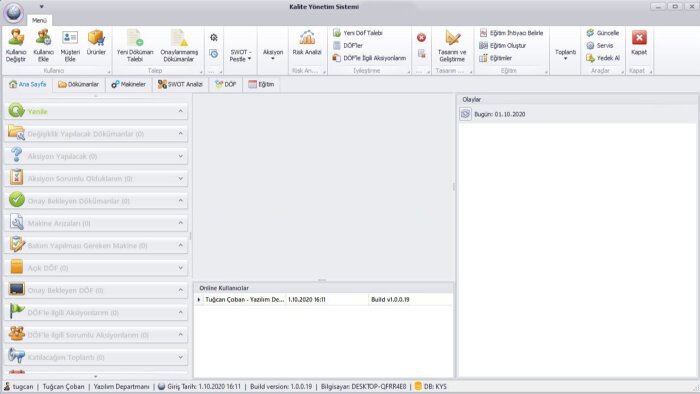Select the Tuğcan Çoban online user row
The image size is (700, 394).
tap(323, 299)
